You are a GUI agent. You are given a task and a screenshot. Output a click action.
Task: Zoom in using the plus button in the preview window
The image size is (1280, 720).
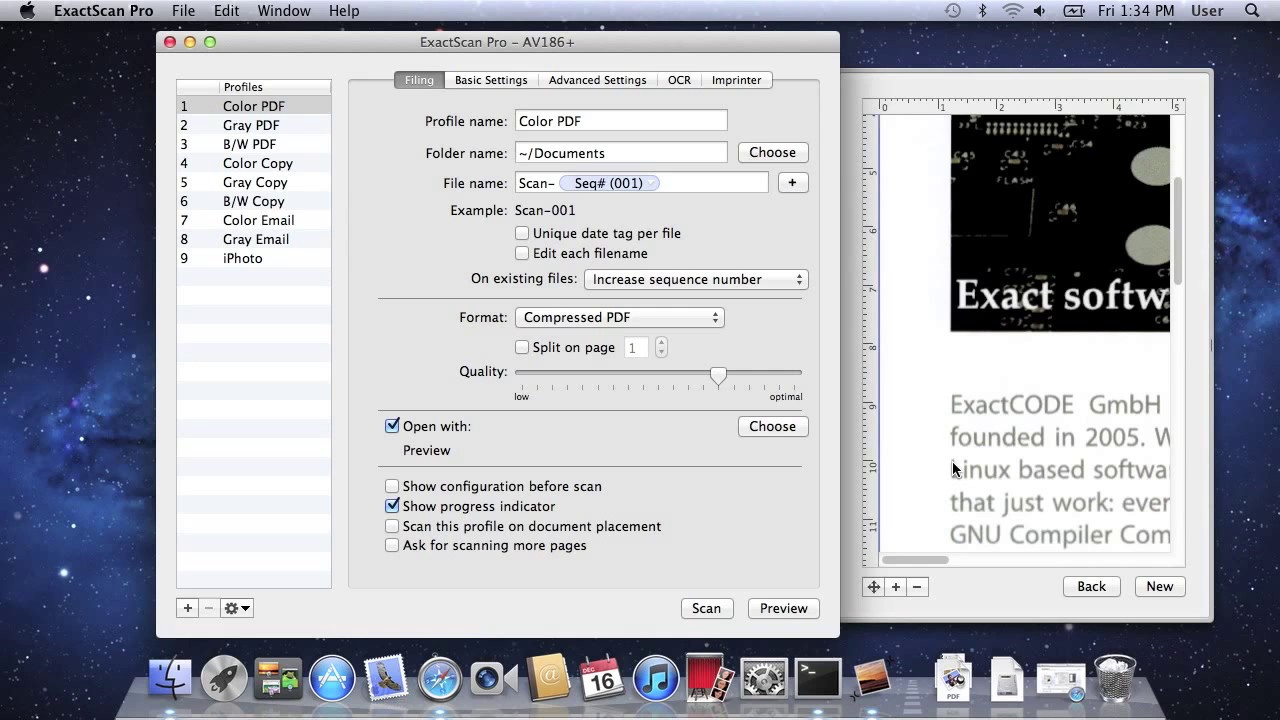click(896, 587)
